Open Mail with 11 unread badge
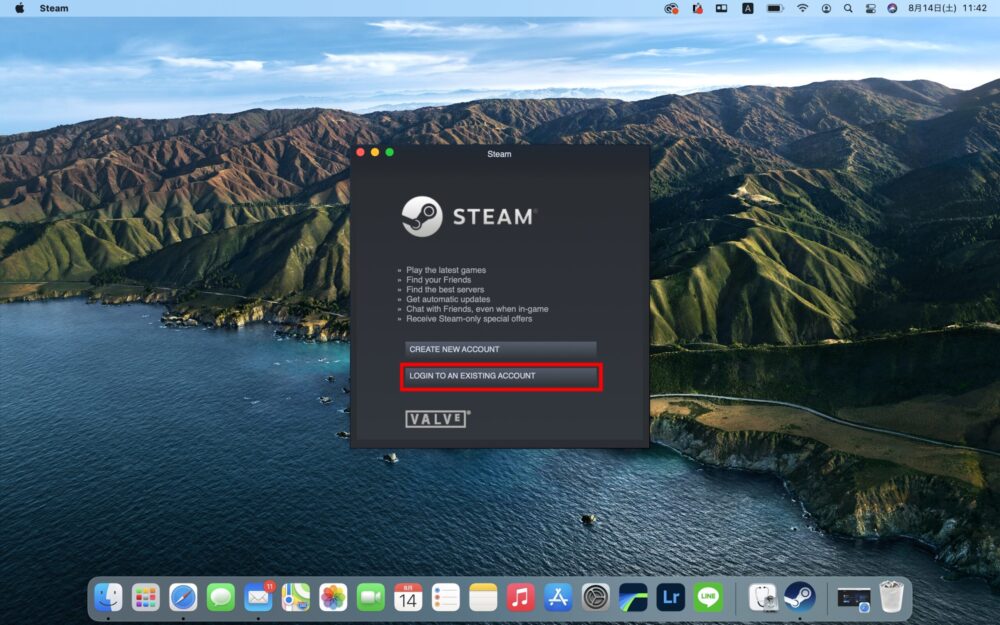The width and height of the screenshot is (1000, 625). 258,598
